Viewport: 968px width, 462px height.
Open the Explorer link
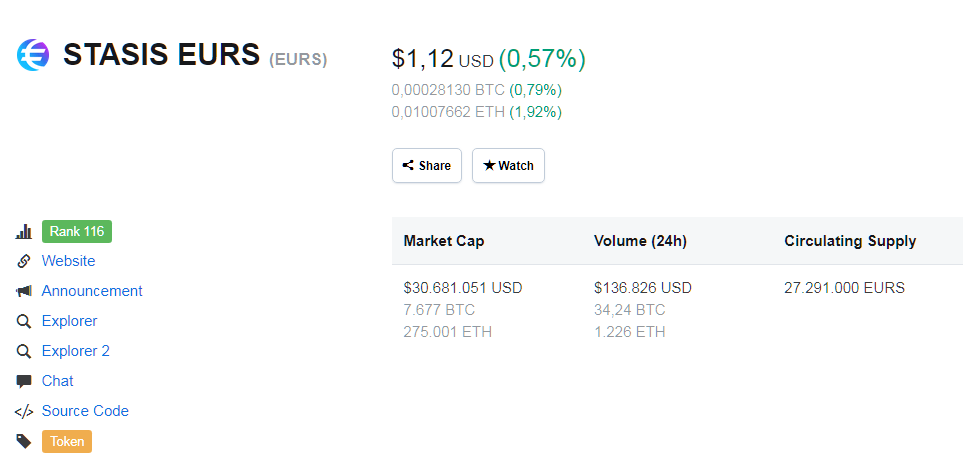[69, 321]
